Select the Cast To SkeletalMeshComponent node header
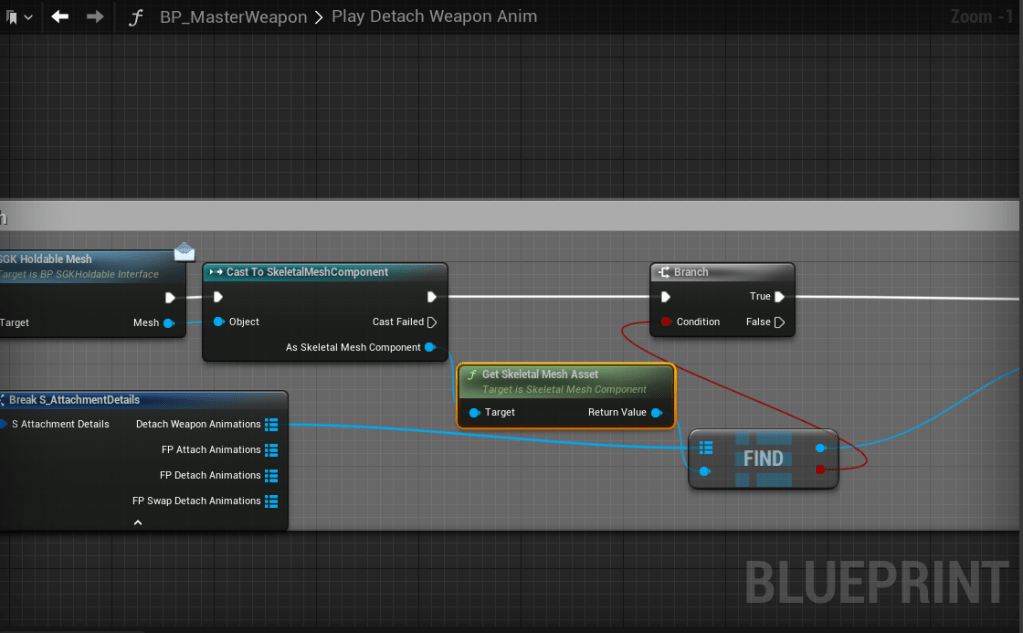 307,272
